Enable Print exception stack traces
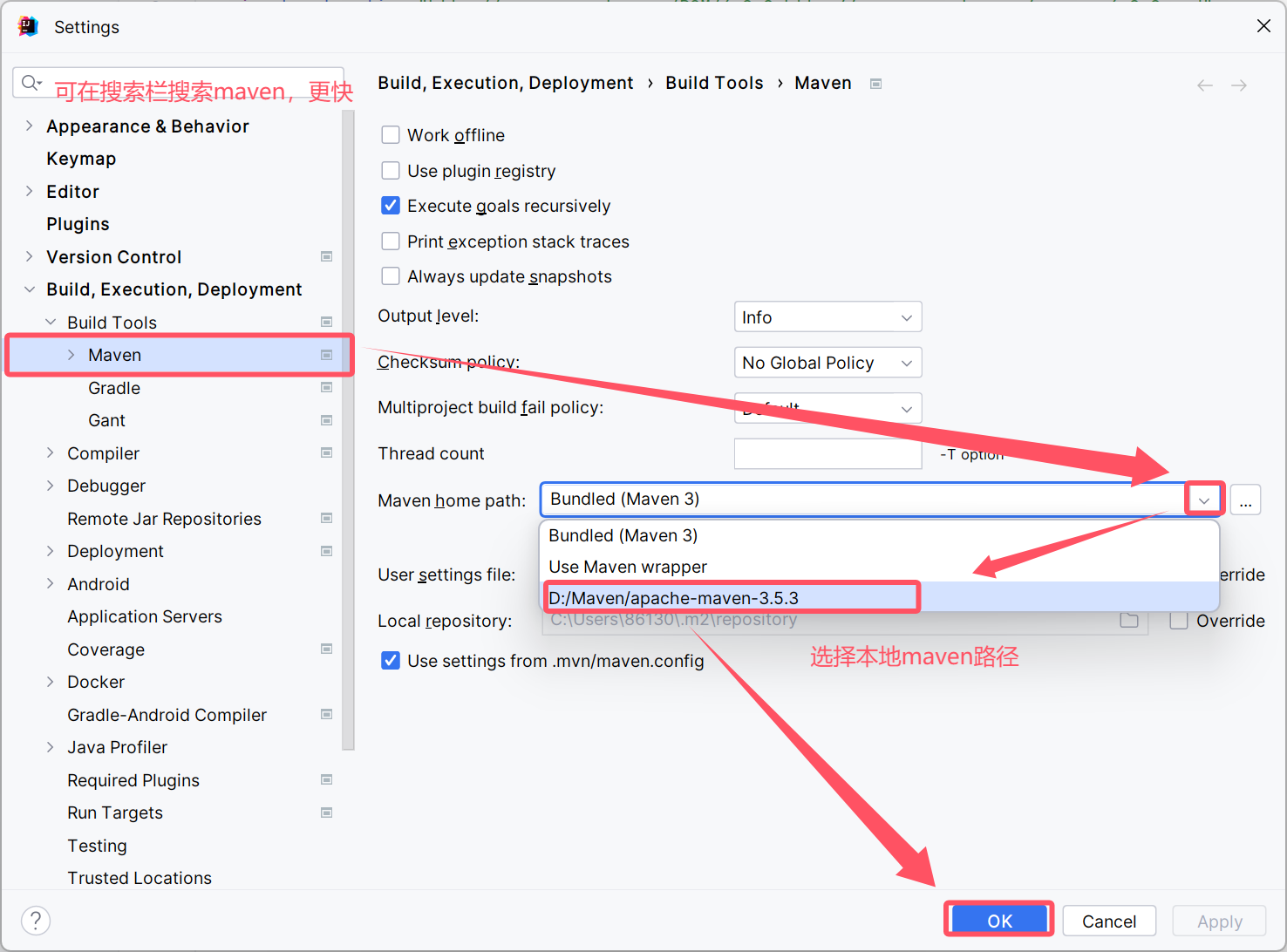The height and width of the screenshot is (952, 1287). (391, 241)
